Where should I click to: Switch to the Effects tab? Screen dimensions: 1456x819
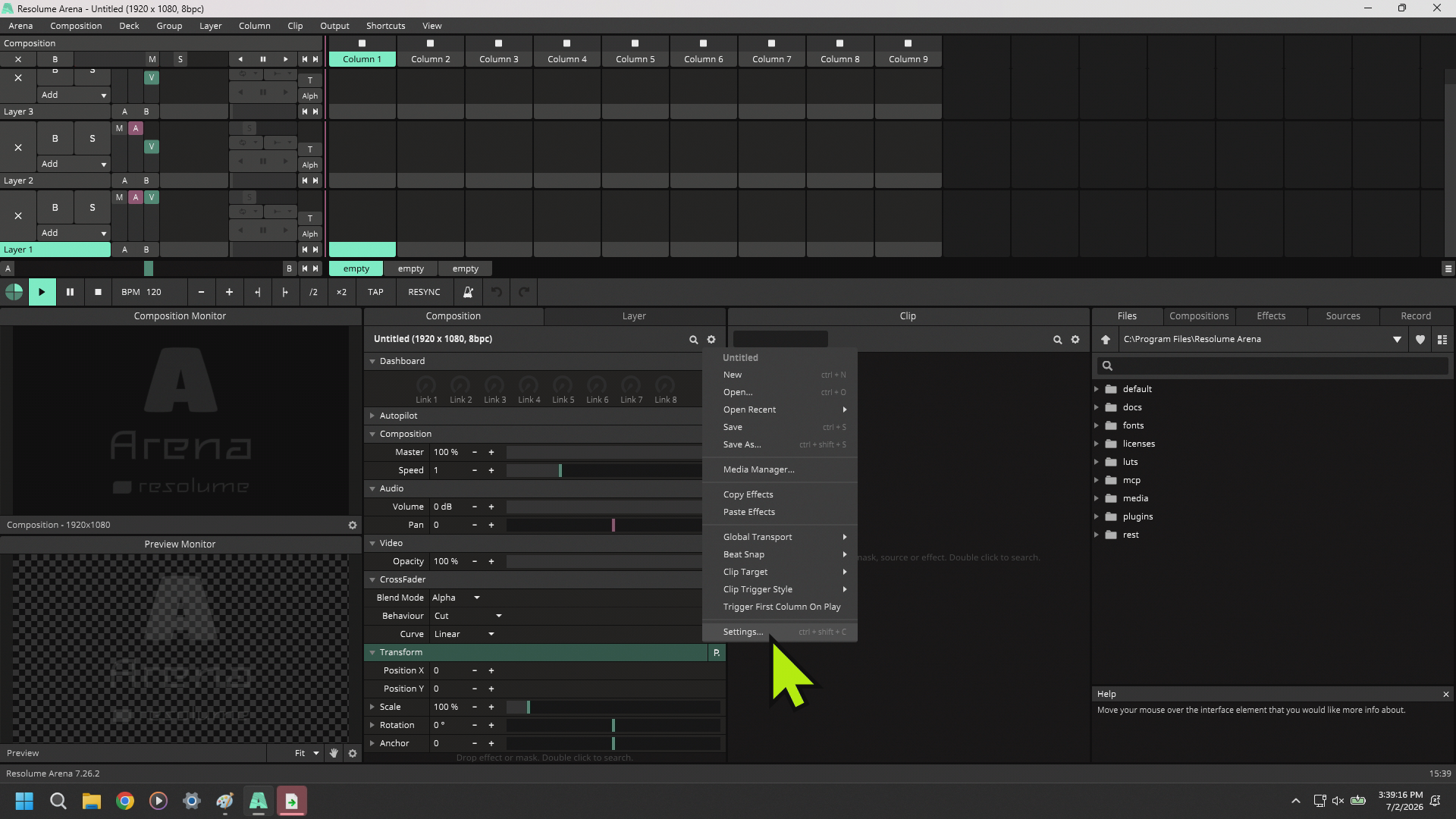click(1271, 316)
